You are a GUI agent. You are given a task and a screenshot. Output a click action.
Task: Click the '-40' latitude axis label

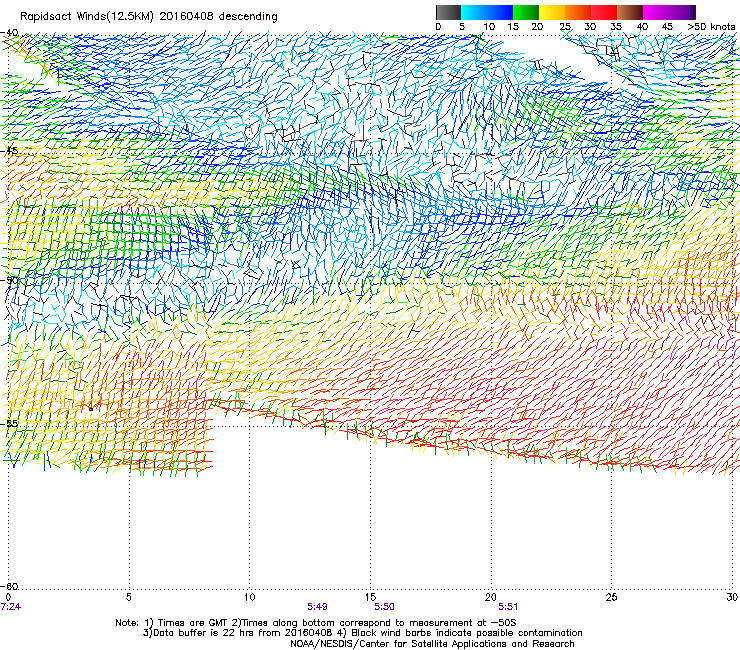(x=9, y=33)
